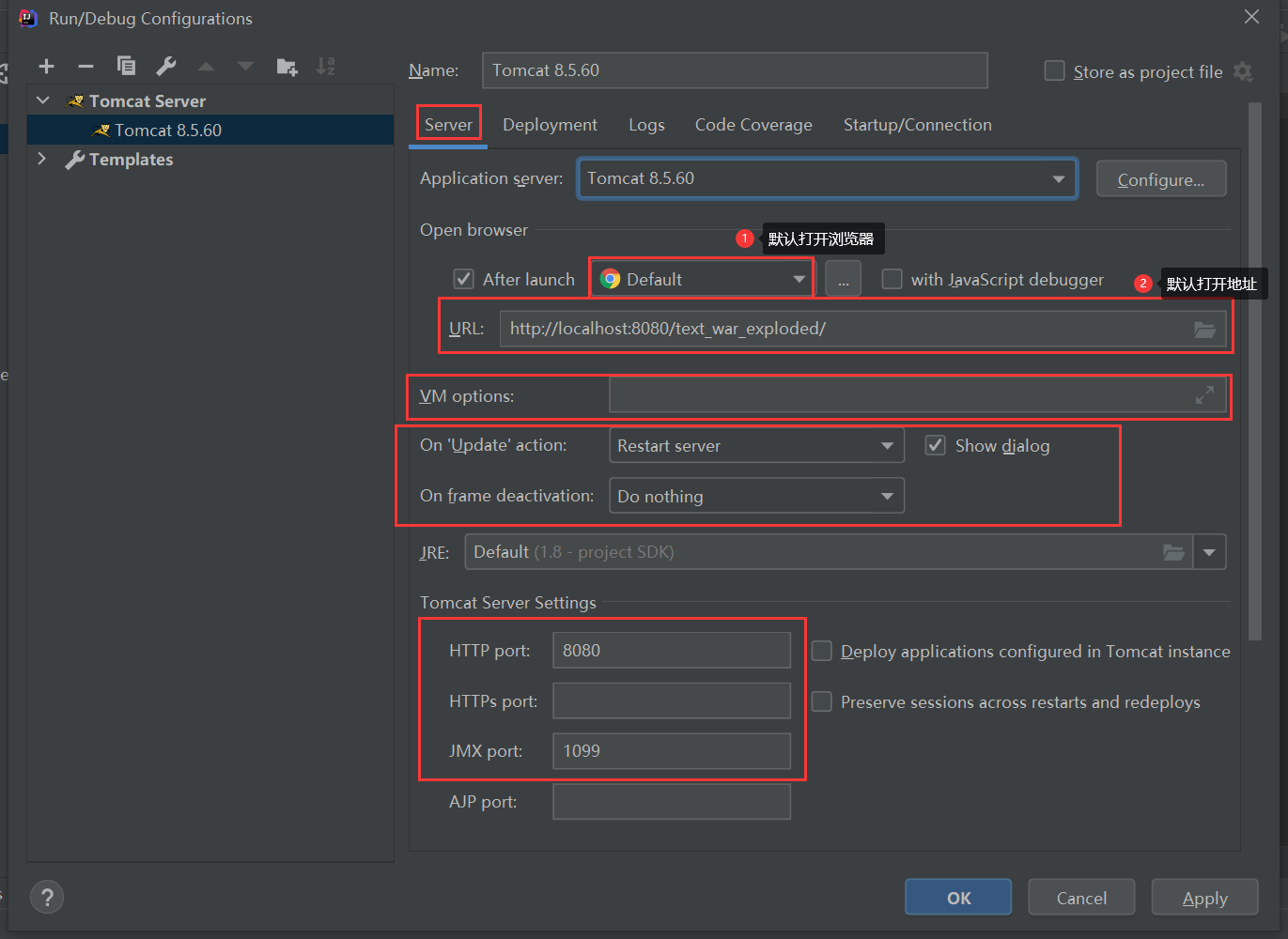
Task: Select the Tomcat Server tree item
Action: coord(147,100)
